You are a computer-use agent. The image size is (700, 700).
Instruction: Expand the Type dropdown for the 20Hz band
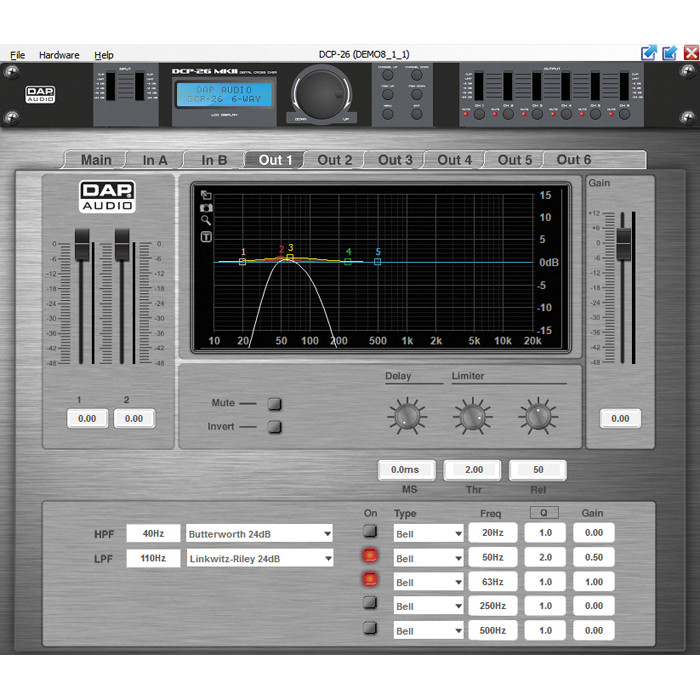point(427,534)
